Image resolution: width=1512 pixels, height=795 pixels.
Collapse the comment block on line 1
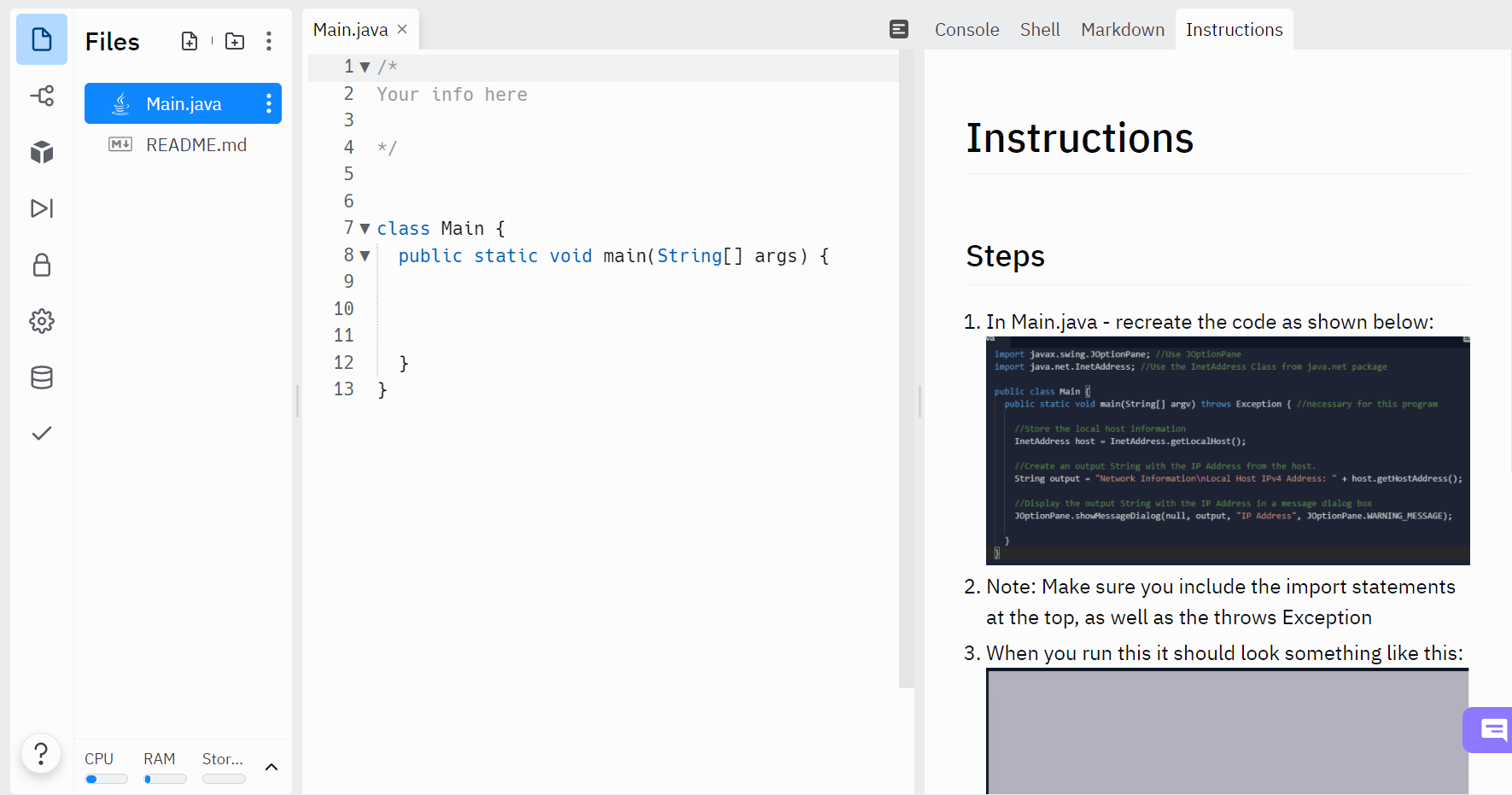(365, 66)
